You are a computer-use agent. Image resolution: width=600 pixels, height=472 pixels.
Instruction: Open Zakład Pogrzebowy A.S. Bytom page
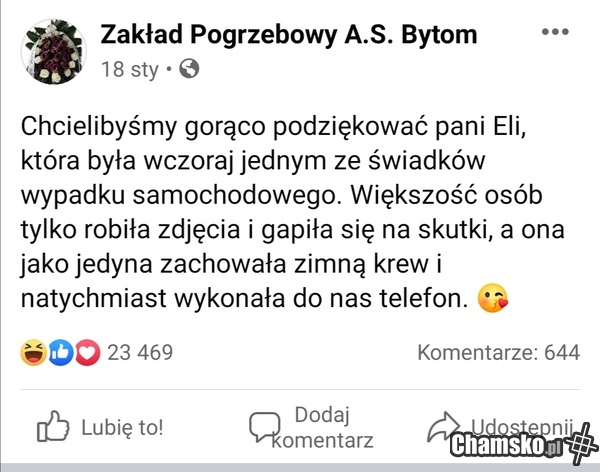[x=289, y=35]
